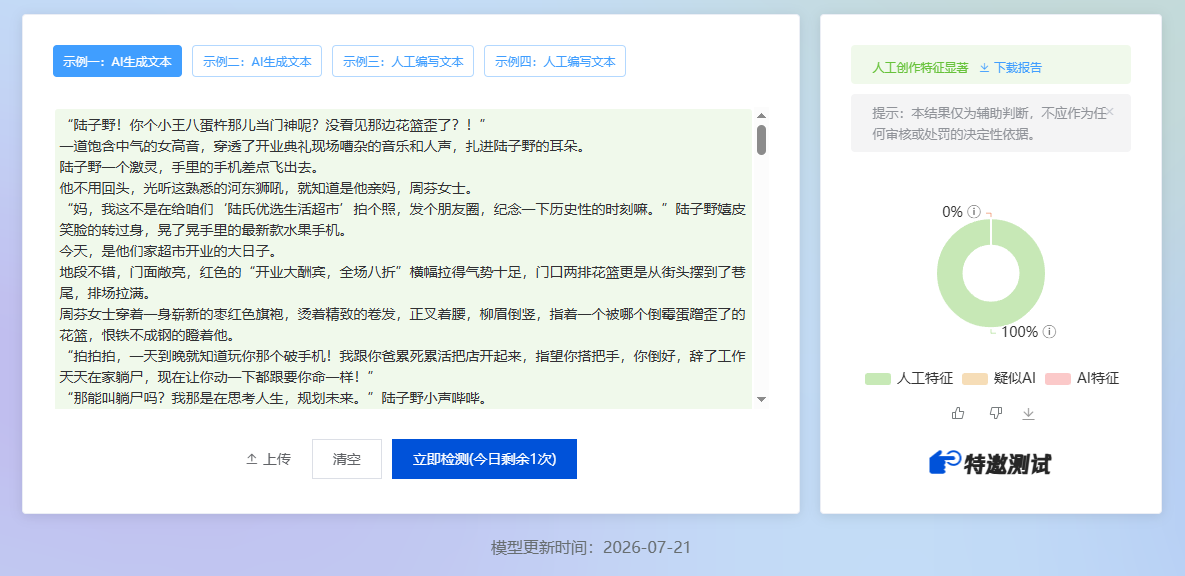Click info icon next to 100%
The width and height of the screenshot is (1185, 576).
tap(1049, 331)
